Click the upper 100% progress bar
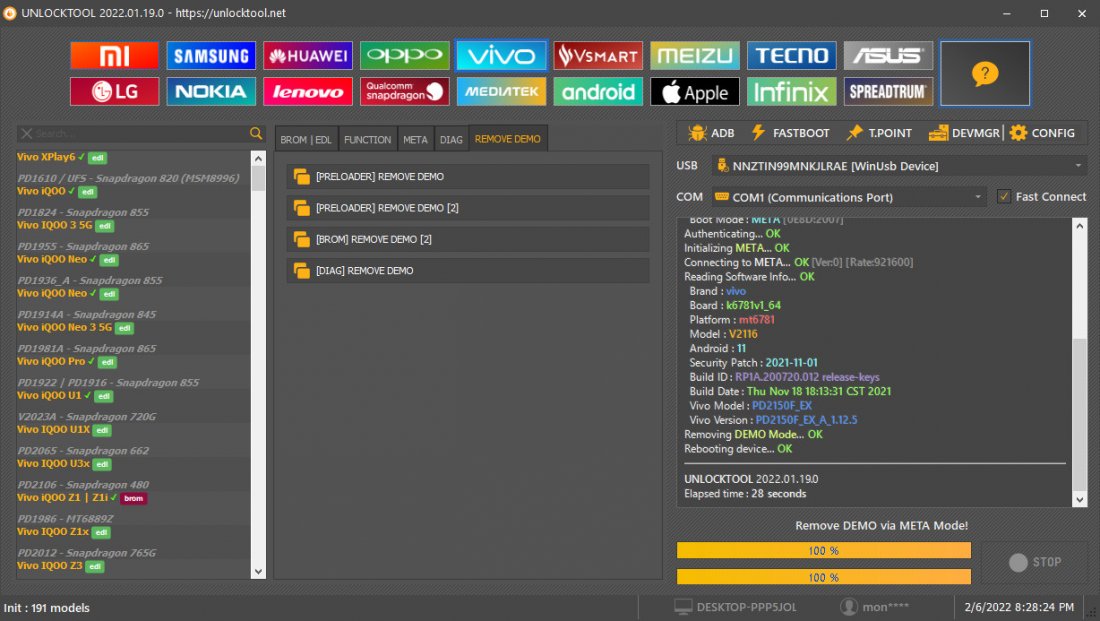 point(824,551)
